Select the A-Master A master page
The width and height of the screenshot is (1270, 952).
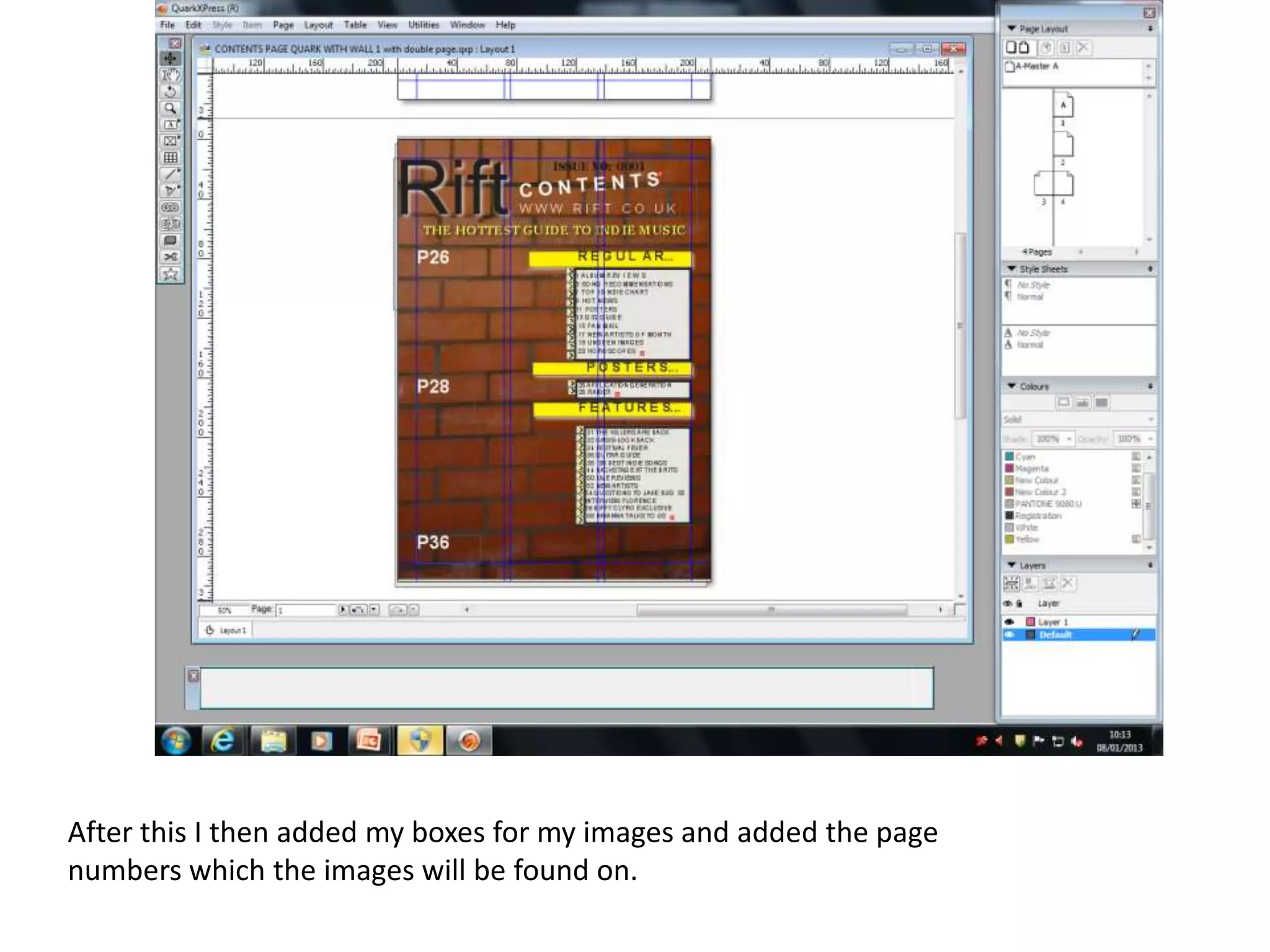point(1032,66)
